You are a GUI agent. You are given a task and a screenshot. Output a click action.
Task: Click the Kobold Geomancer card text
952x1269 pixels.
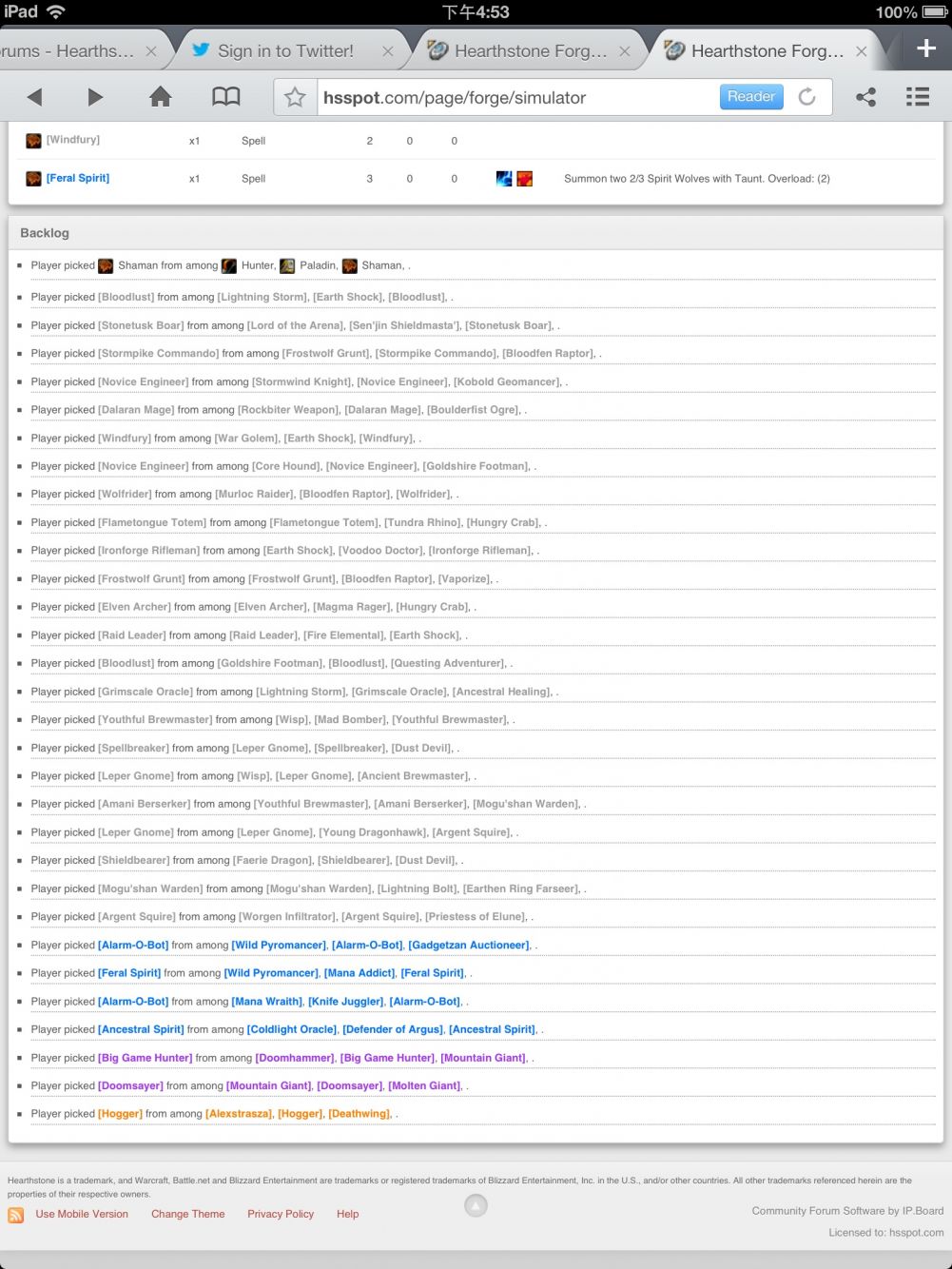(x=507, y=381)
